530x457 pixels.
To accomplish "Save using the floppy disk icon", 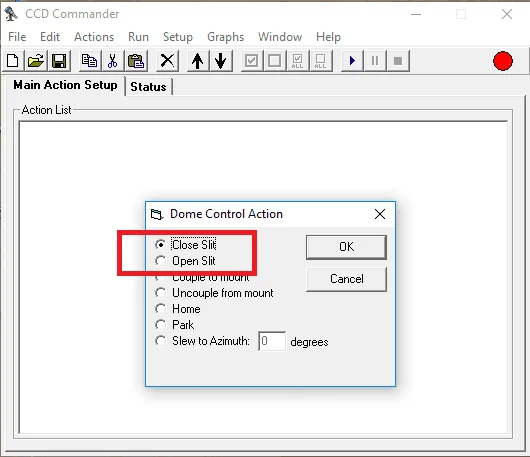I will click(x=59, y=61).
